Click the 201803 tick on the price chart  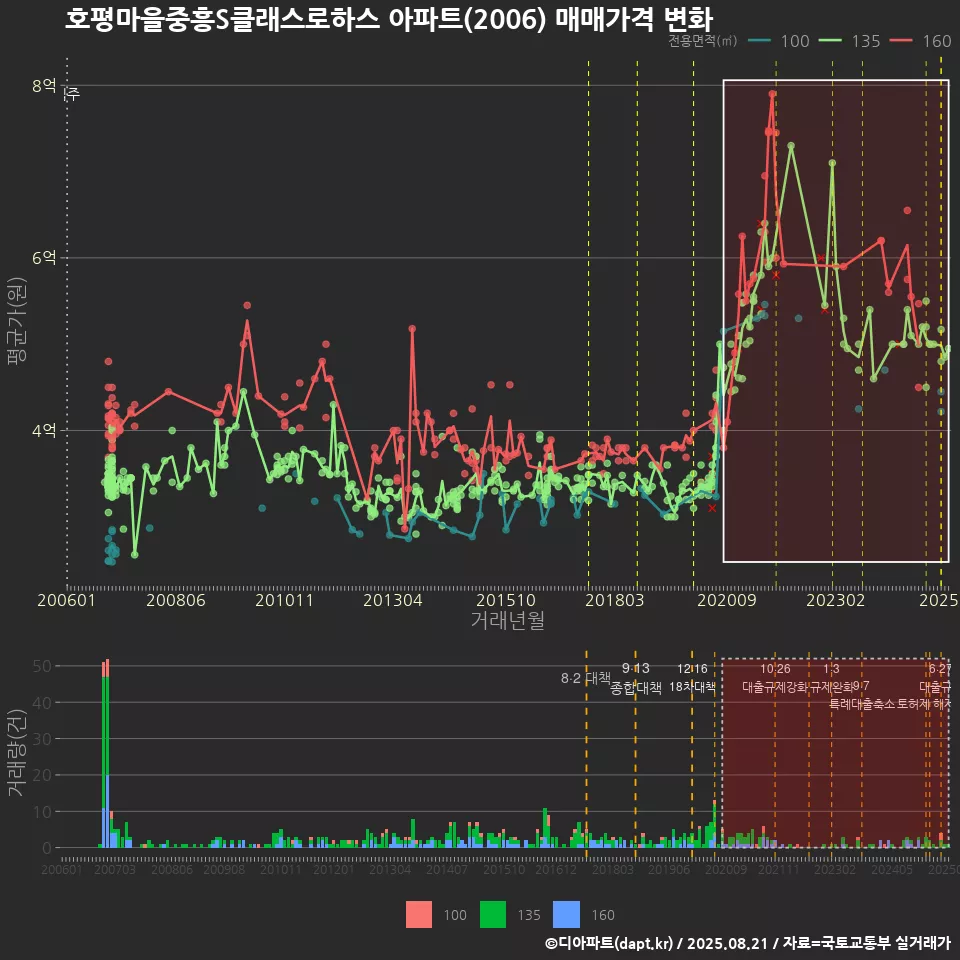pos(615,600)
